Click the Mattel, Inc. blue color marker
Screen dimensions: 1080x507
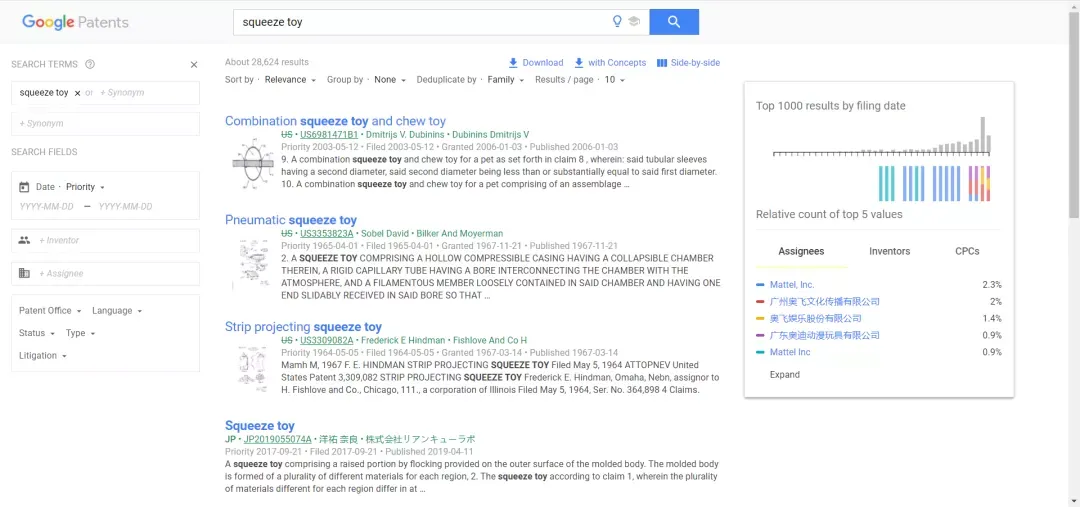[x=760, y=284]
